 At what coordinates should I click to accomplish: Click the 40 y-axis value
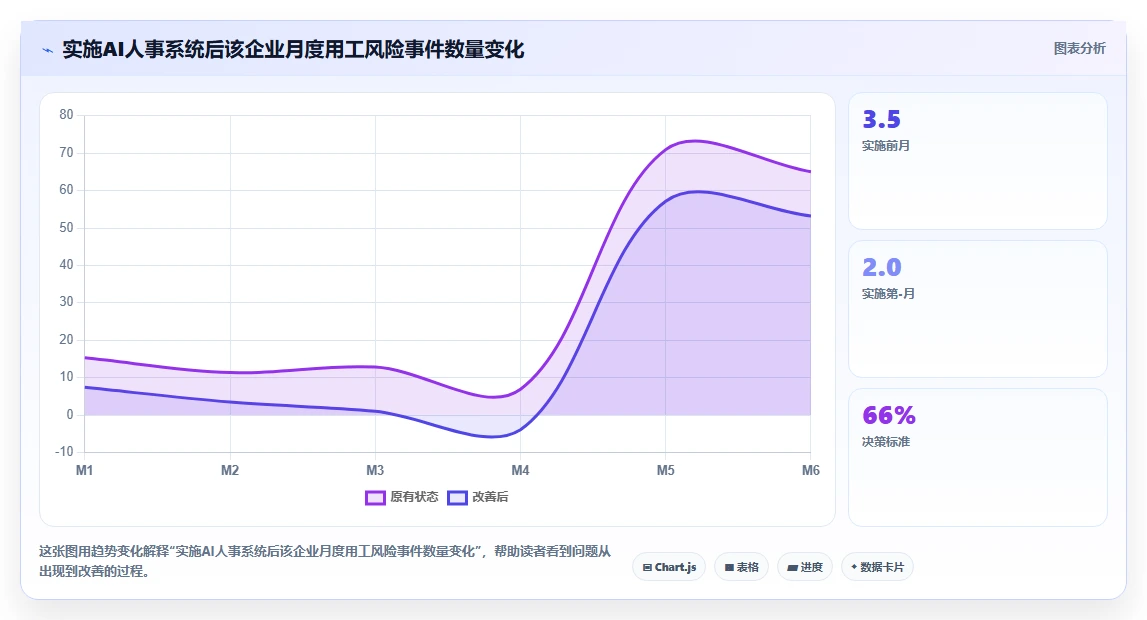pyautogui.click(x=67, y=265)
